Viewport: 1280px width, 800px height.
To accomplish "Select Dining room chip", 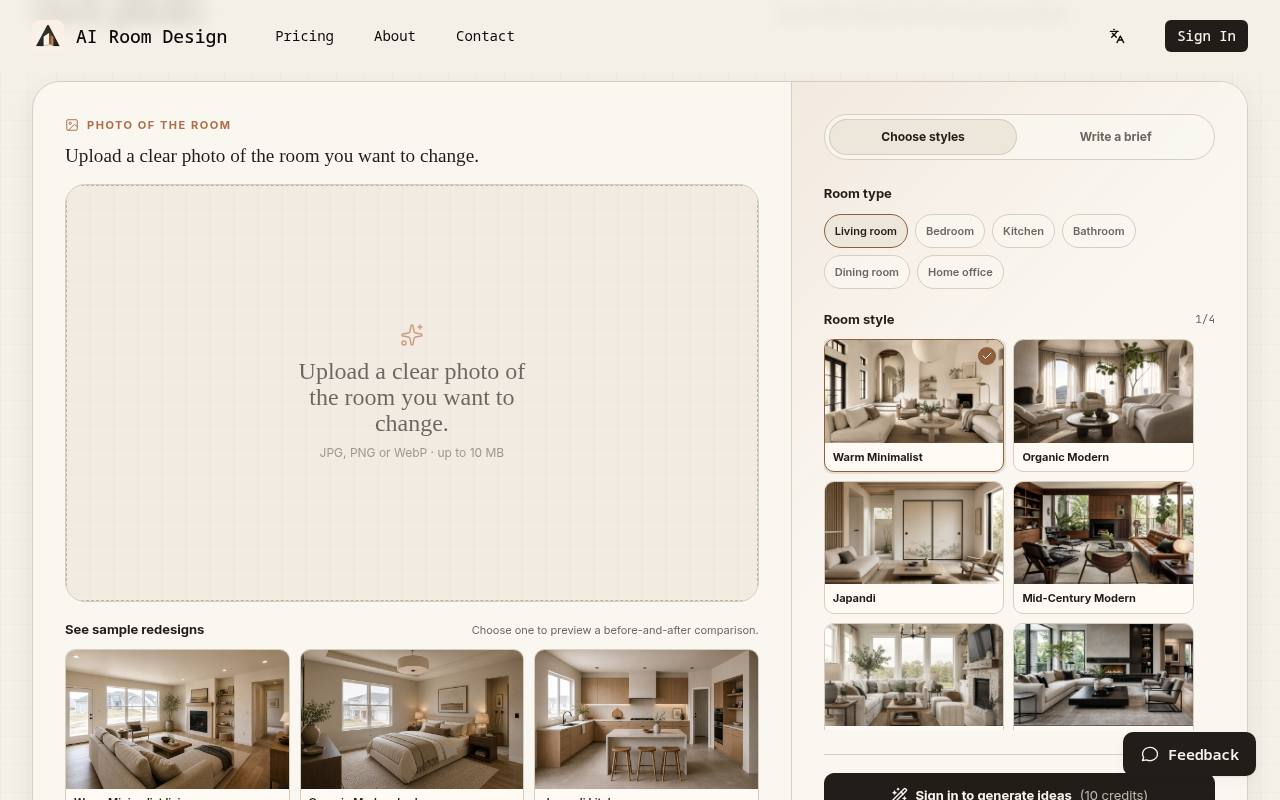I will click(867, 272).
